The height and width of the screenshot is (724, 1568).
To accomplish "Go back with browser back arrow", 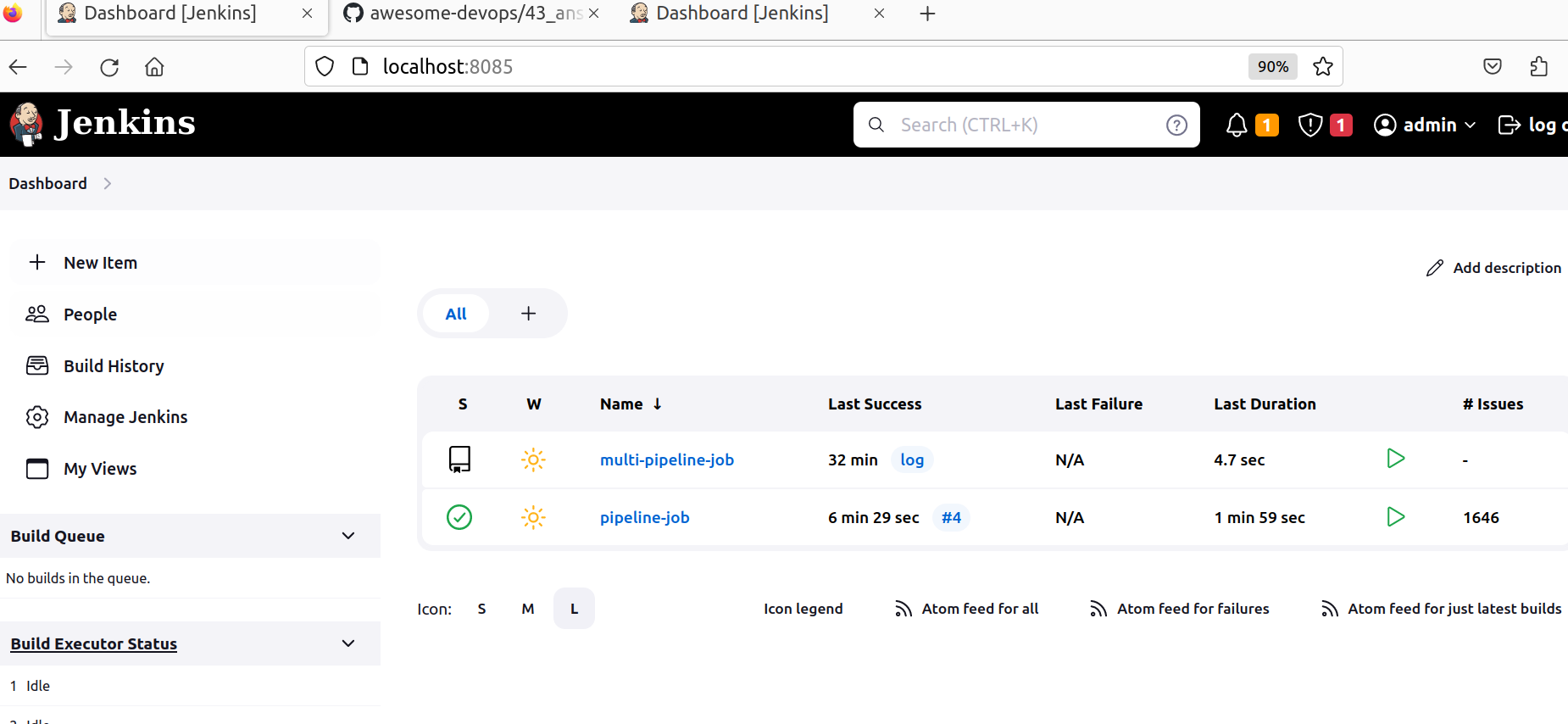I will tap(18, 67).
